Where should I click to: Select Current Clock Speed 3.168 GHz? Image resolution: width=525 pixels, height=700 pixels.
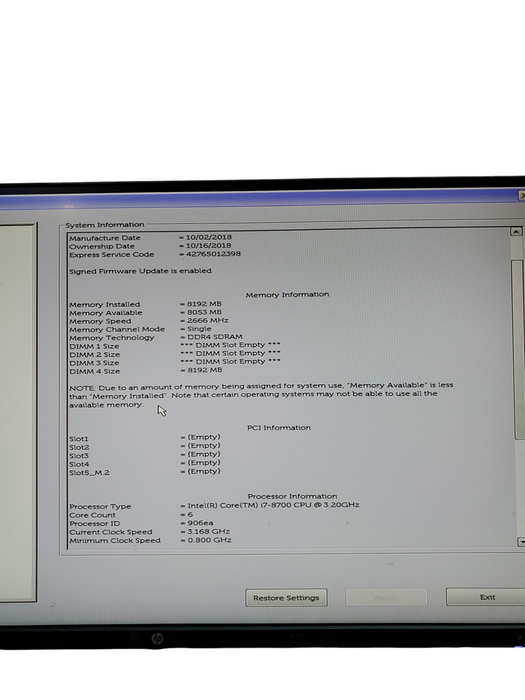208,531
